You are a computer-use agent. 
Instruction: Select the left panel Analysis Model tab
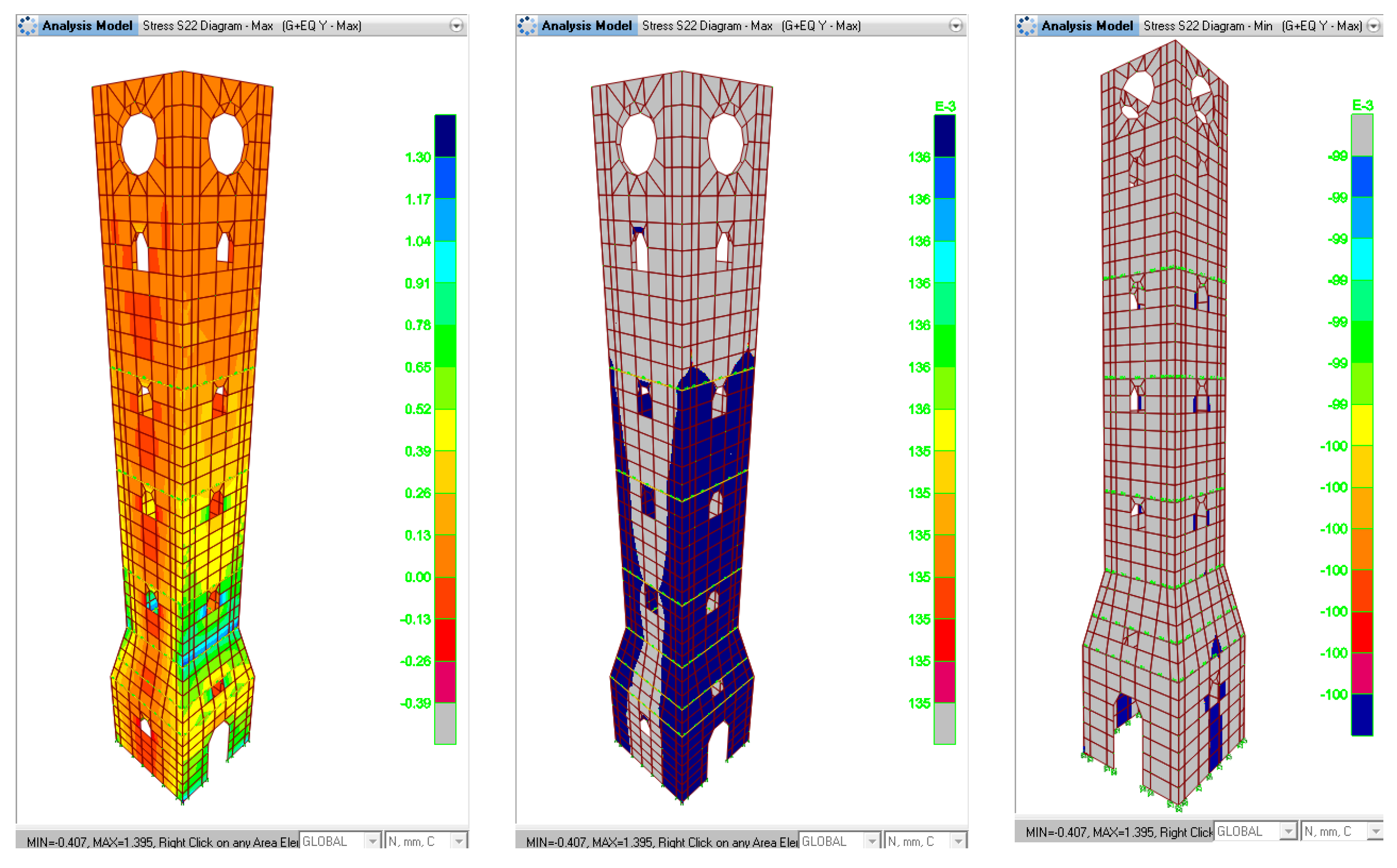click(87, 26)
